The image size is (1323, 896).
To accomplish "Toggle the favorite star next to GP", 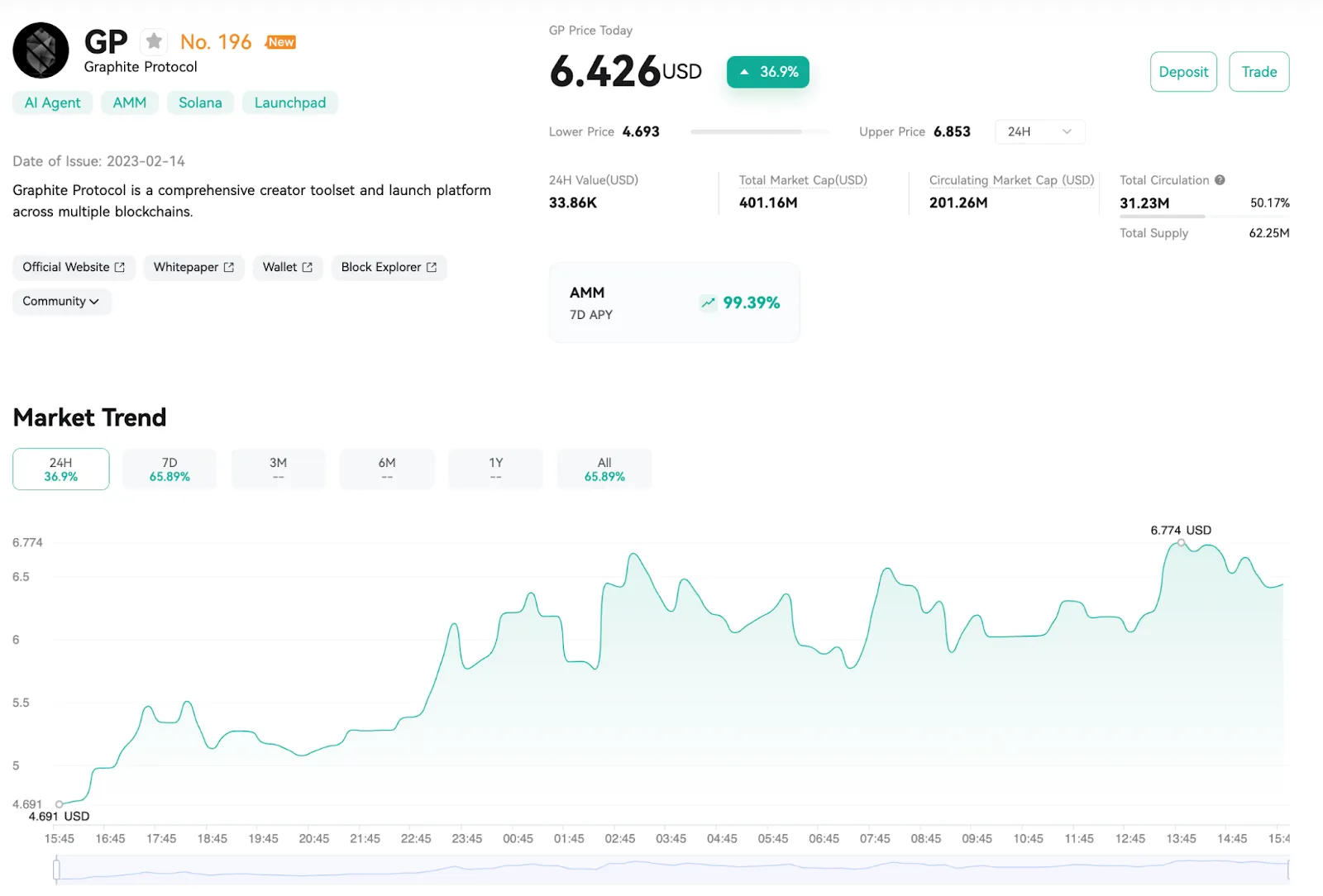I will click(x=154, y=41).
